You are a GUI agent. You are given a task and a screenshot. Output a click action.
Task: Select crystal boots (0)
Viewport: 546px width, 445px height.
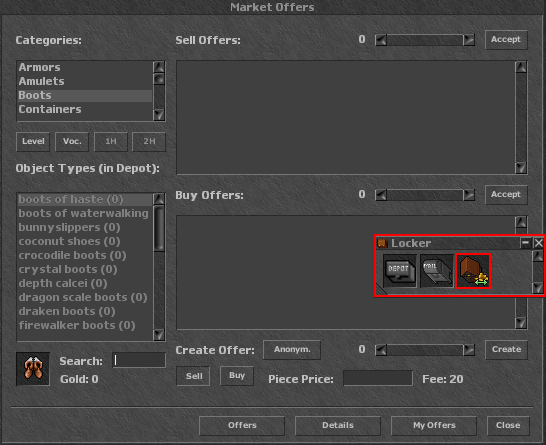[x=85, y=269]
